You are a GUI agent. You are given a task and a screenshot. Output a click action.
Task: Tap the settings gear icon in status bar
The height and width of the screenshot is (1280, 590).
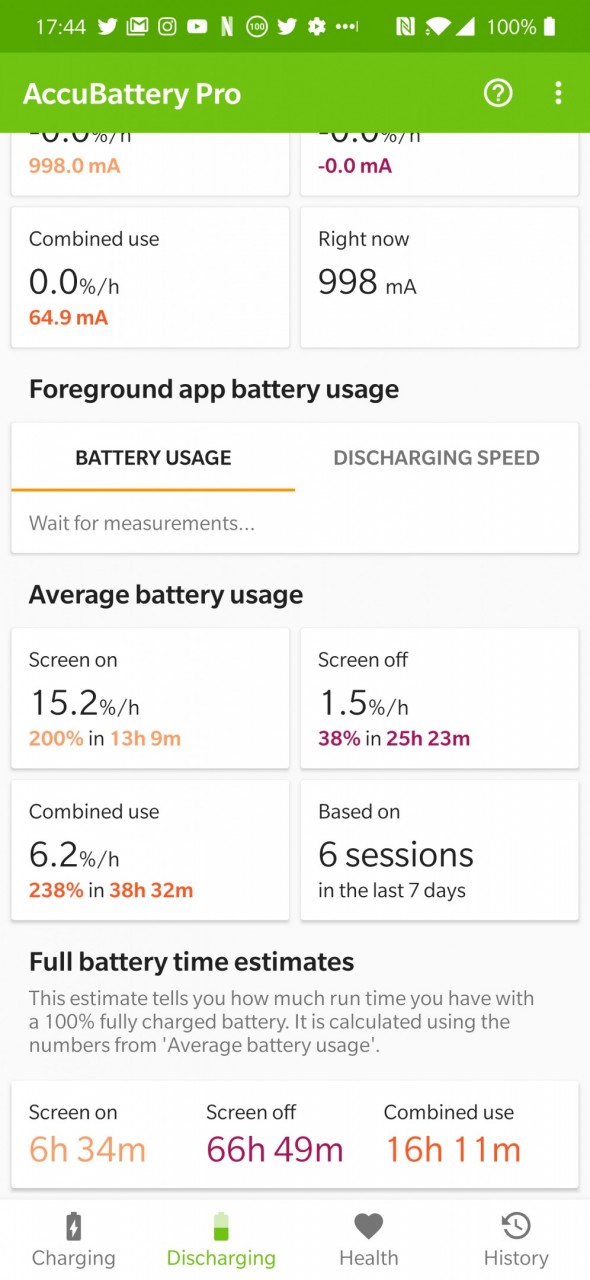pos(317,27)
